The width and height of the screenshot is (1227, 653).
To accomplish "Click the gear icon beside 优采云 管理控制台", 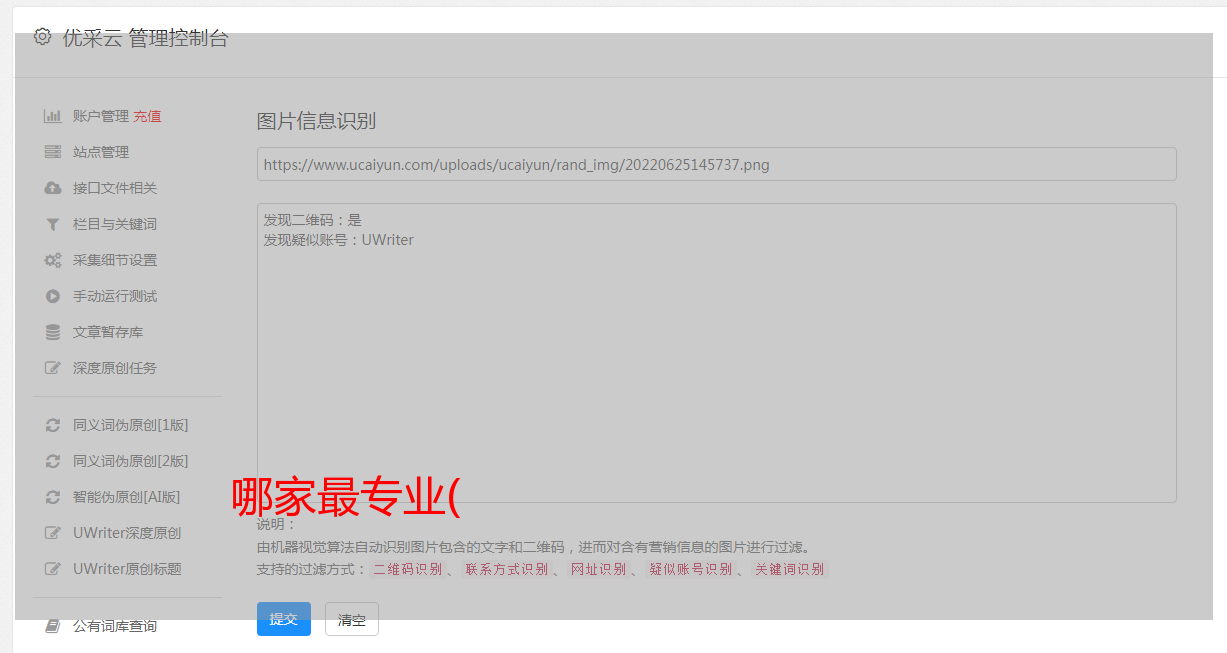I will point(42,37).
